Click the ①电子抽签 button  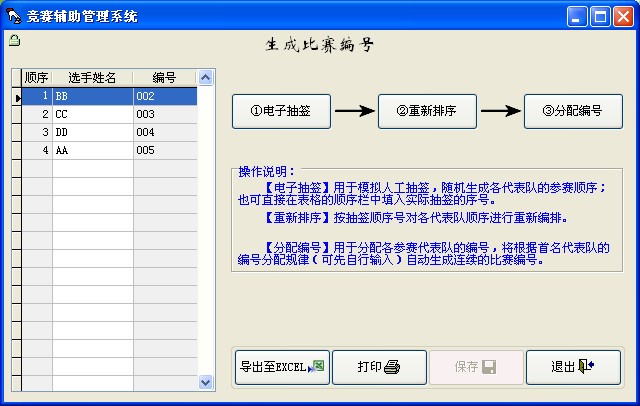281,111
